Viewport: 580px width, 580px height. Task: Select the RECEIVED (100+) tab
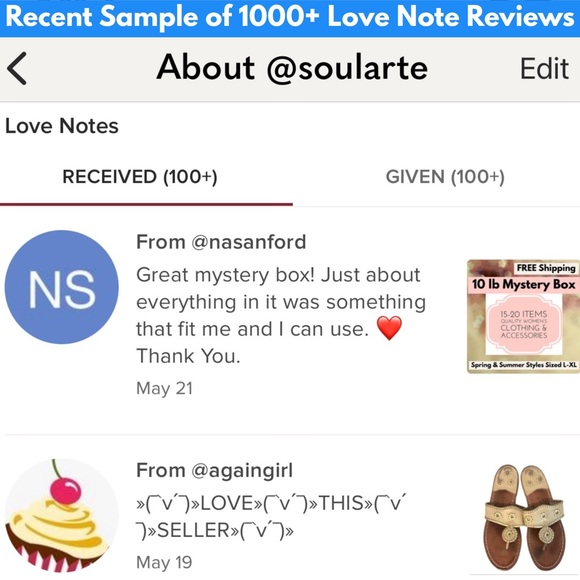pyautogui.click(x=140, y=177)
